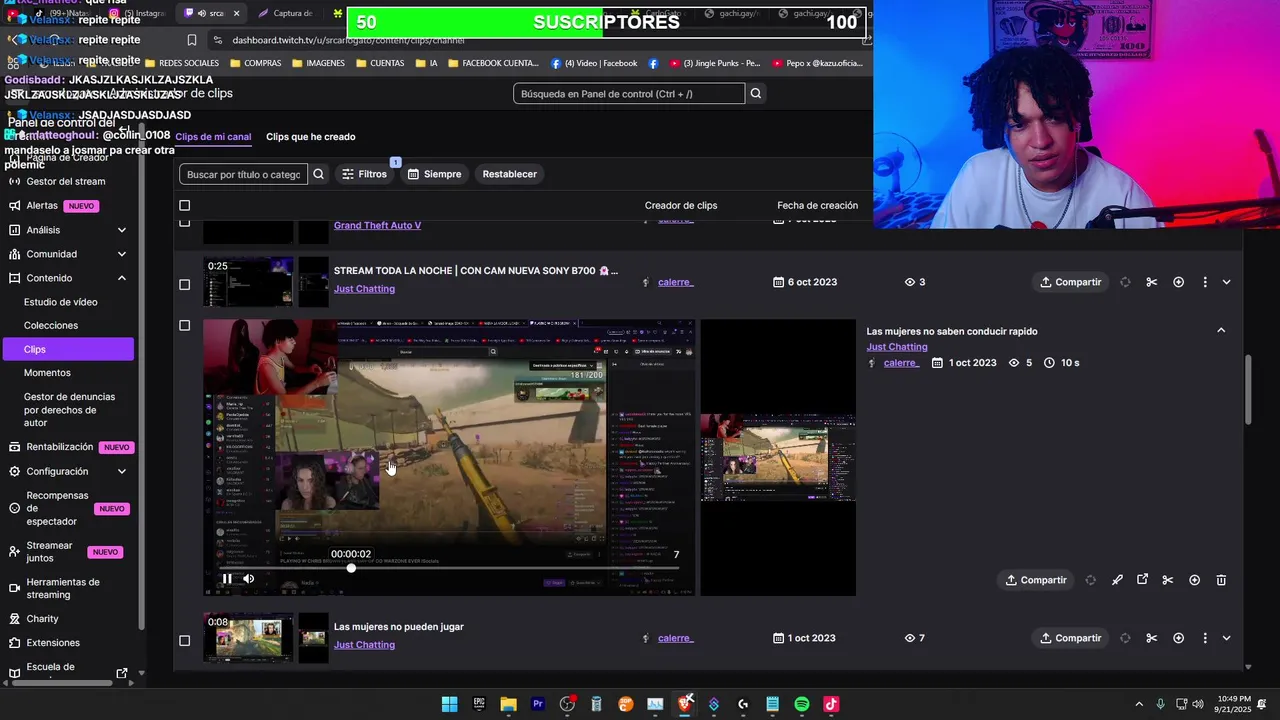The width and height of the screenshot is (1280, 720).
Task: Click calerre_ creator link for 6 oct clip
Action: [x=675, y=282]
